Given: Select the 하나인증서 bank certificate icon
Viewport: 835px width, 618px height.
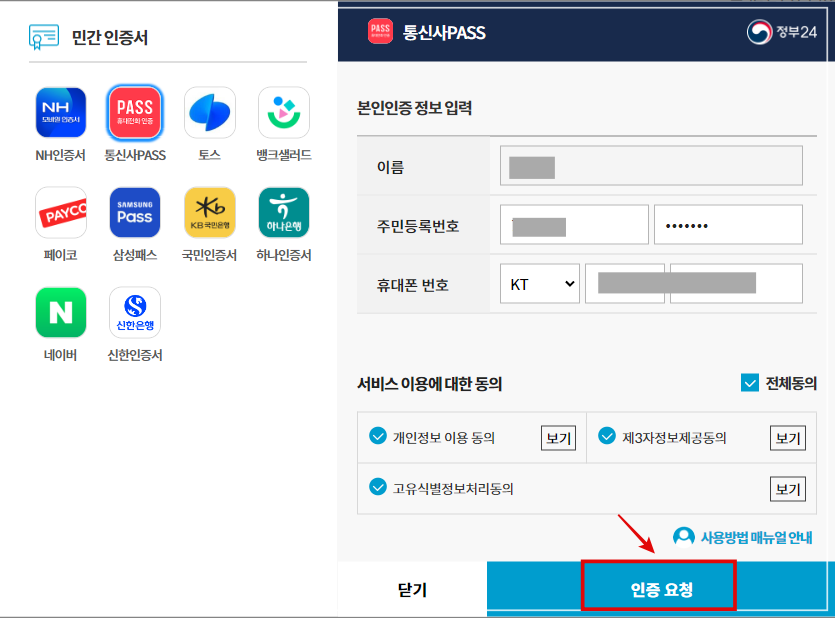Looking at the screenshot, I should tap(283, 212).
